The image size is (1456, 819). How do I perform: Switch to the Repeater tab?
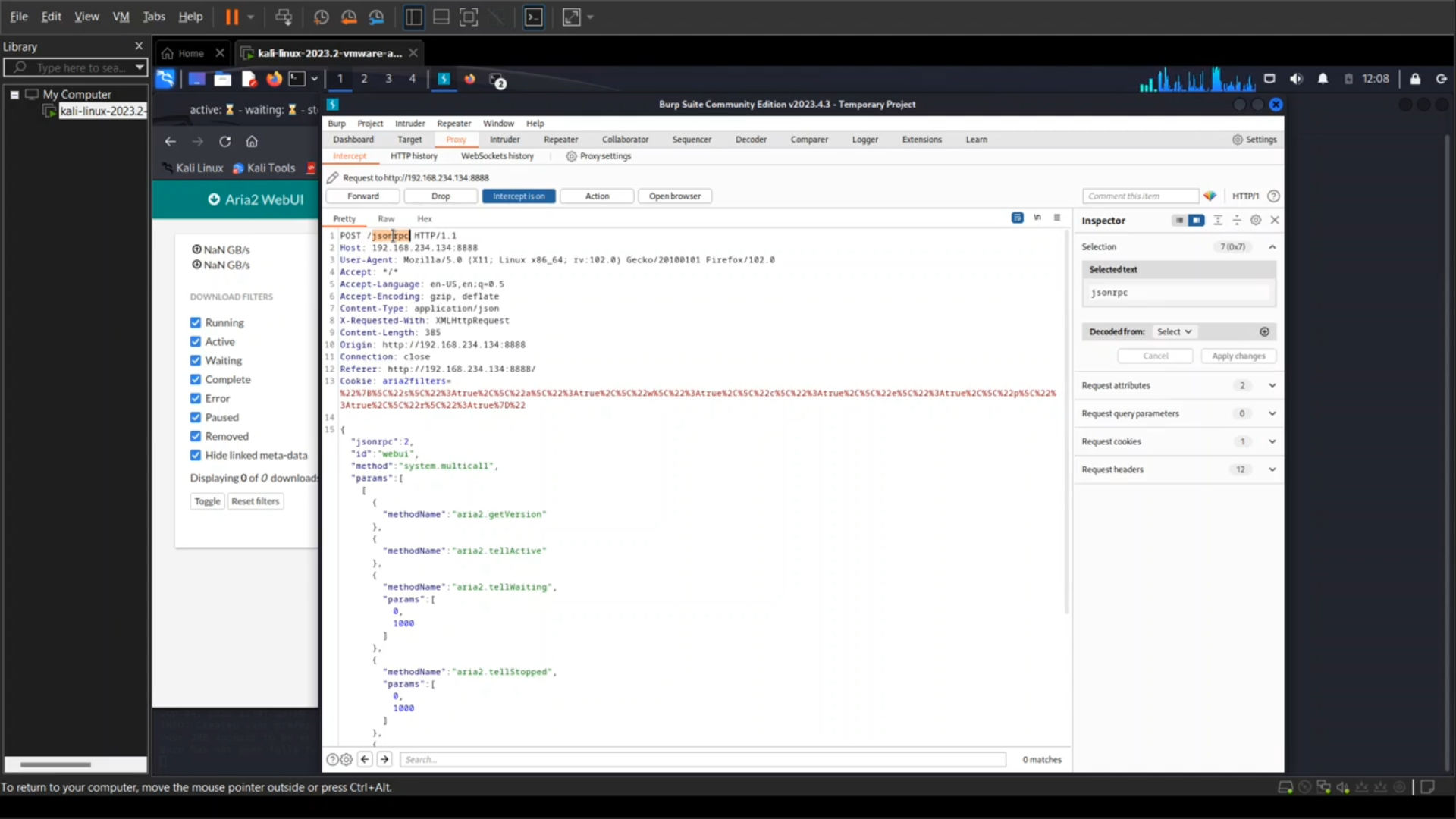point(560,140)
